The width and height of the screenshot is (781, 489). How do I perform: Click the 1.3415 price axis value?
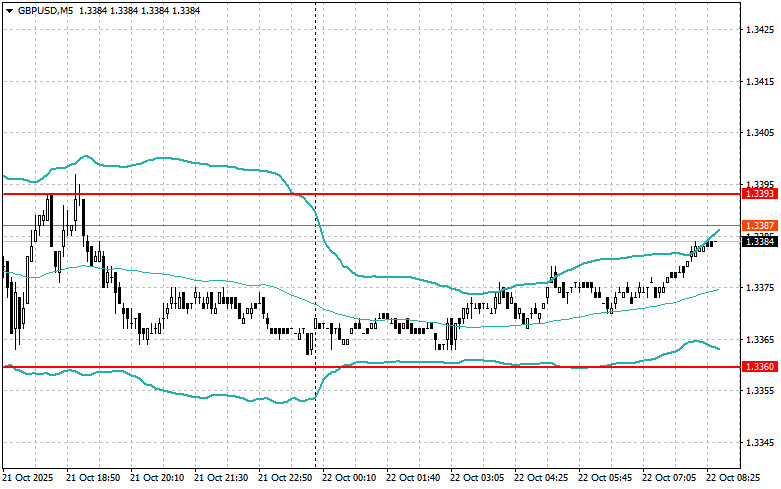(760, 81)
